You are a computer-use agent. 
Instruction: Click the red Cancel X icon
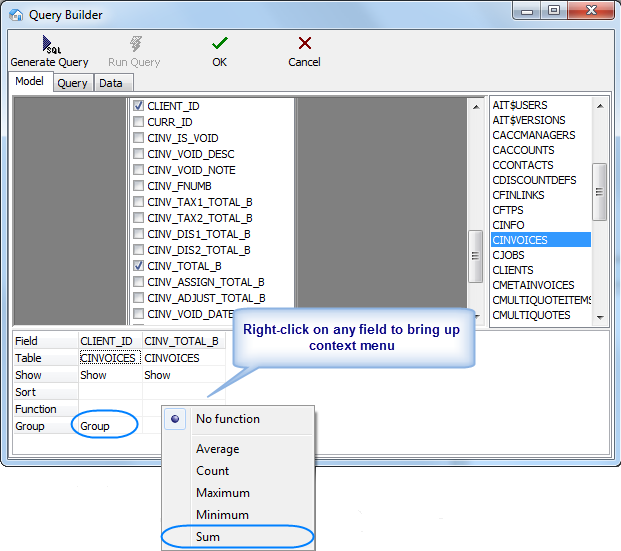pos(305,43)
